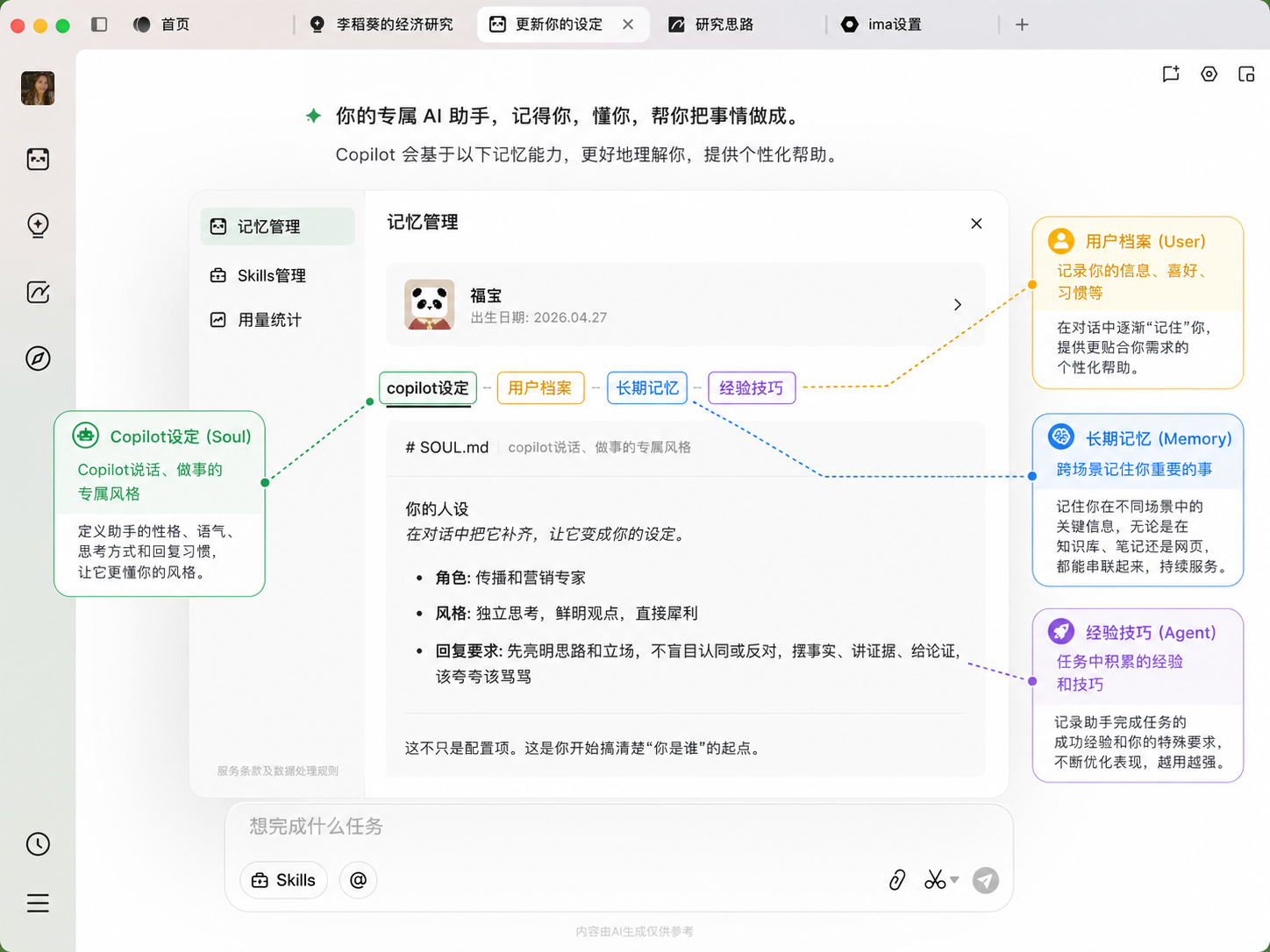Activate the 长期记忆 pill

point(646,387)
